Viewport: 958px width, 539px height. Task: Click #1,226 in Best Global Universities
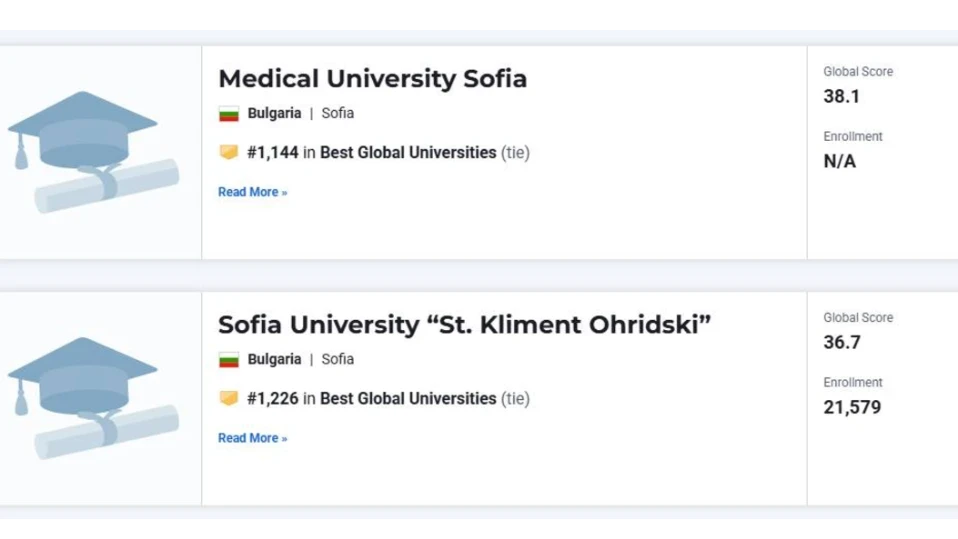point(388,398)
